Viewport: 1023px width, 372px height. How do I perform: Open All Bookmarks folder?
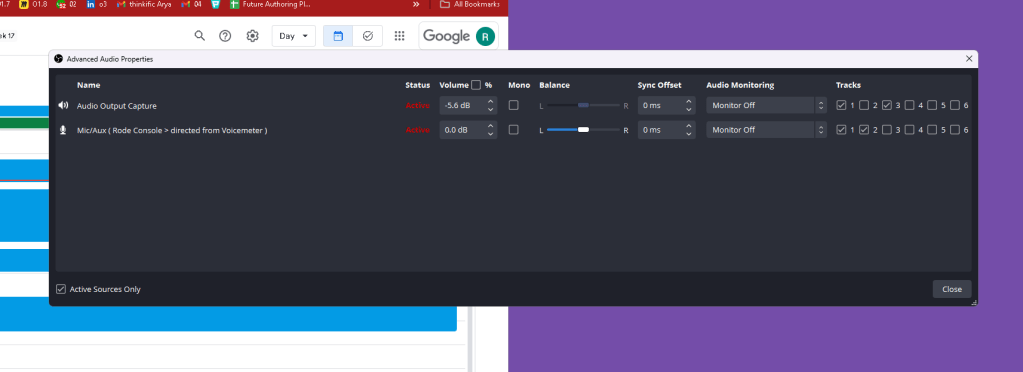[x=470, y=4]
